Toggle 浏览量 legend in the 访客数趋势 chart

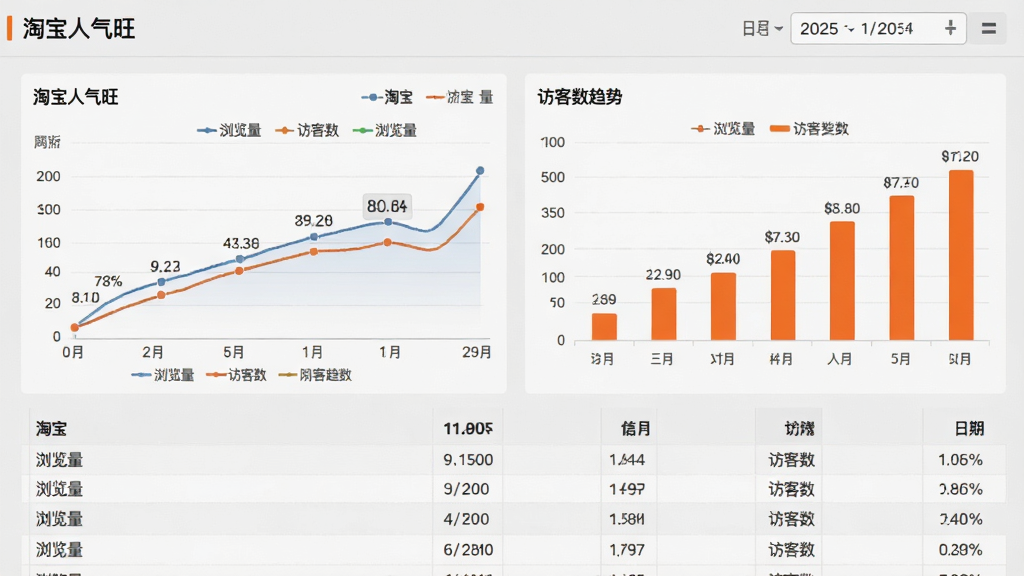coord(723,129)
